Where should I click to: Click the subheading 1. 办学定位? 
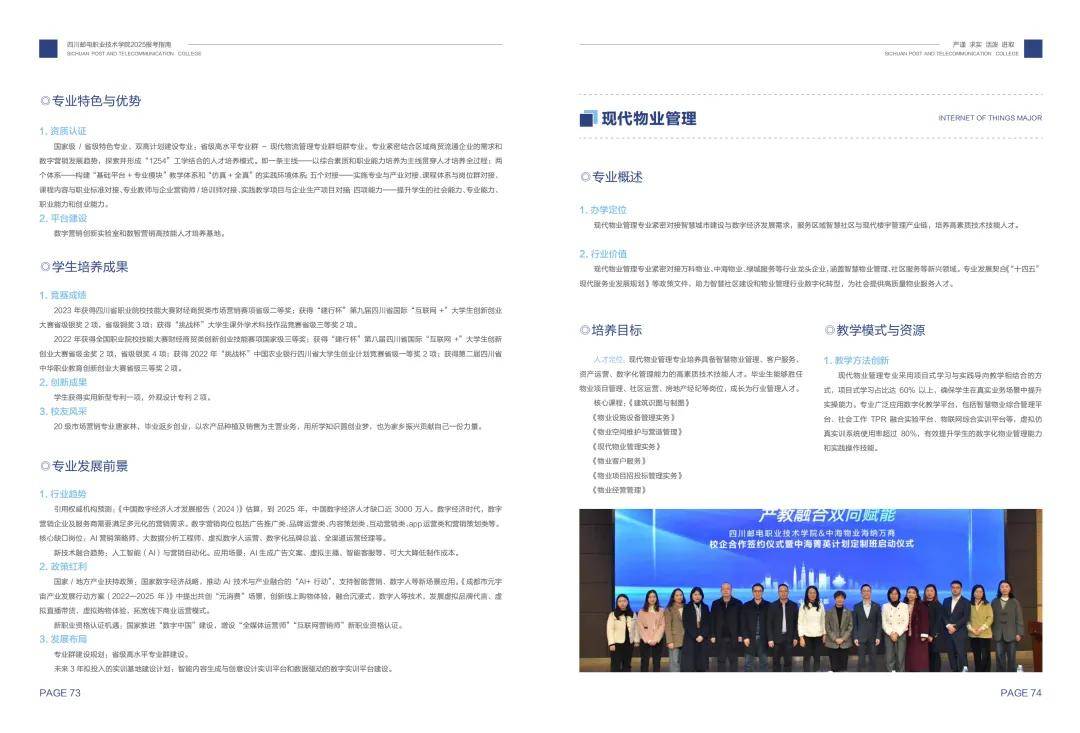[603, 210]
